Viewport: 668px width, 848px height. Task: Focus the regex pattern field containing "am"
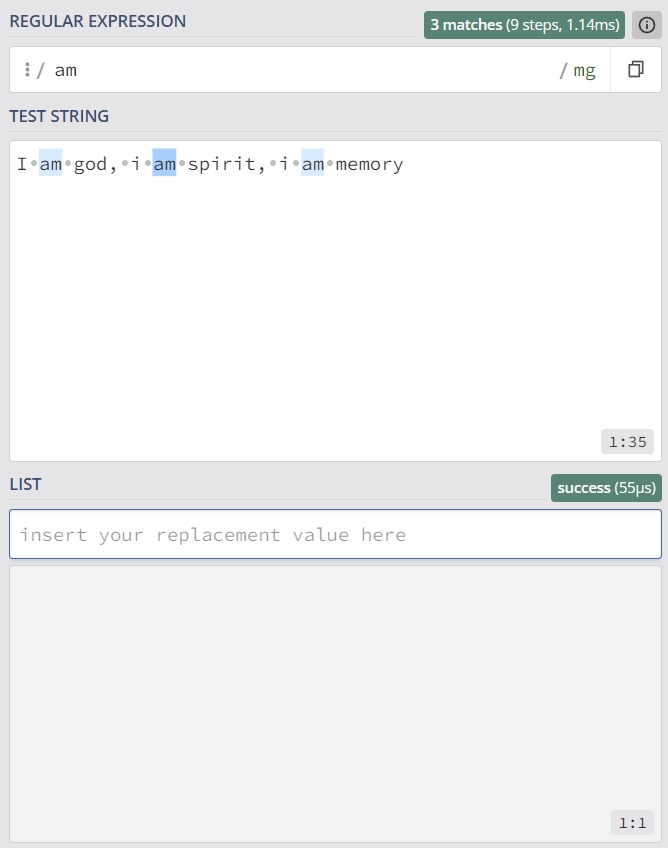click(x=300, y=70)
